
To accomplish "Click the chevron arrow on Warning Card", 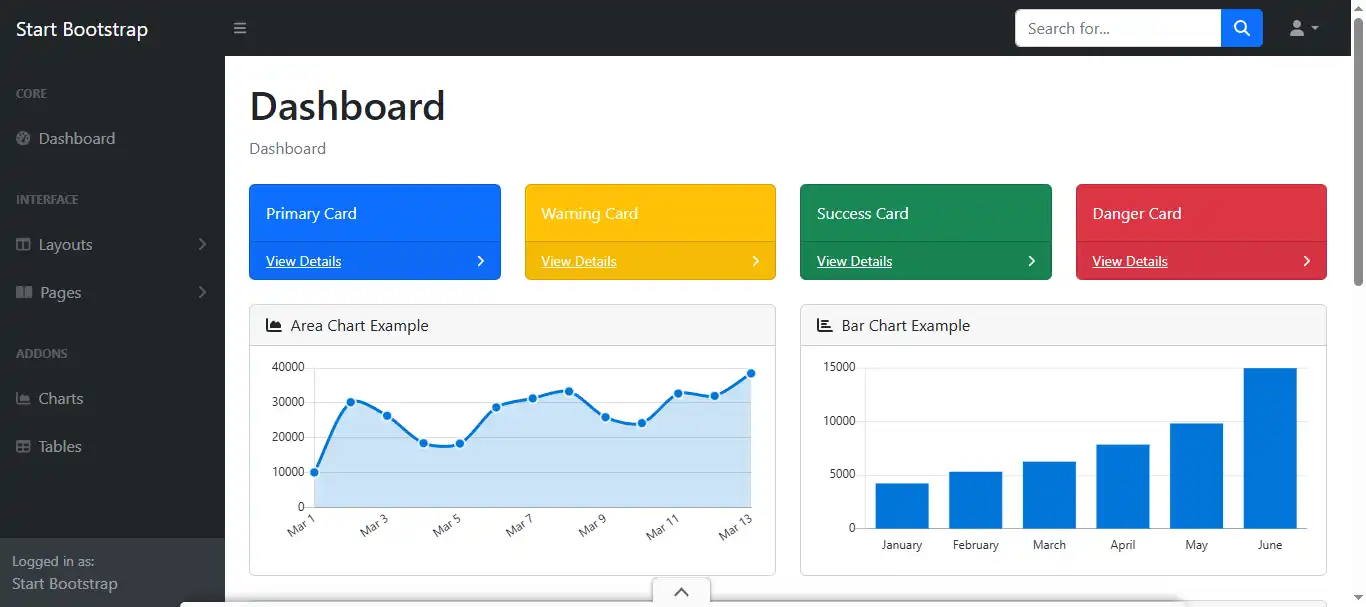I will [x=756, y=261].
